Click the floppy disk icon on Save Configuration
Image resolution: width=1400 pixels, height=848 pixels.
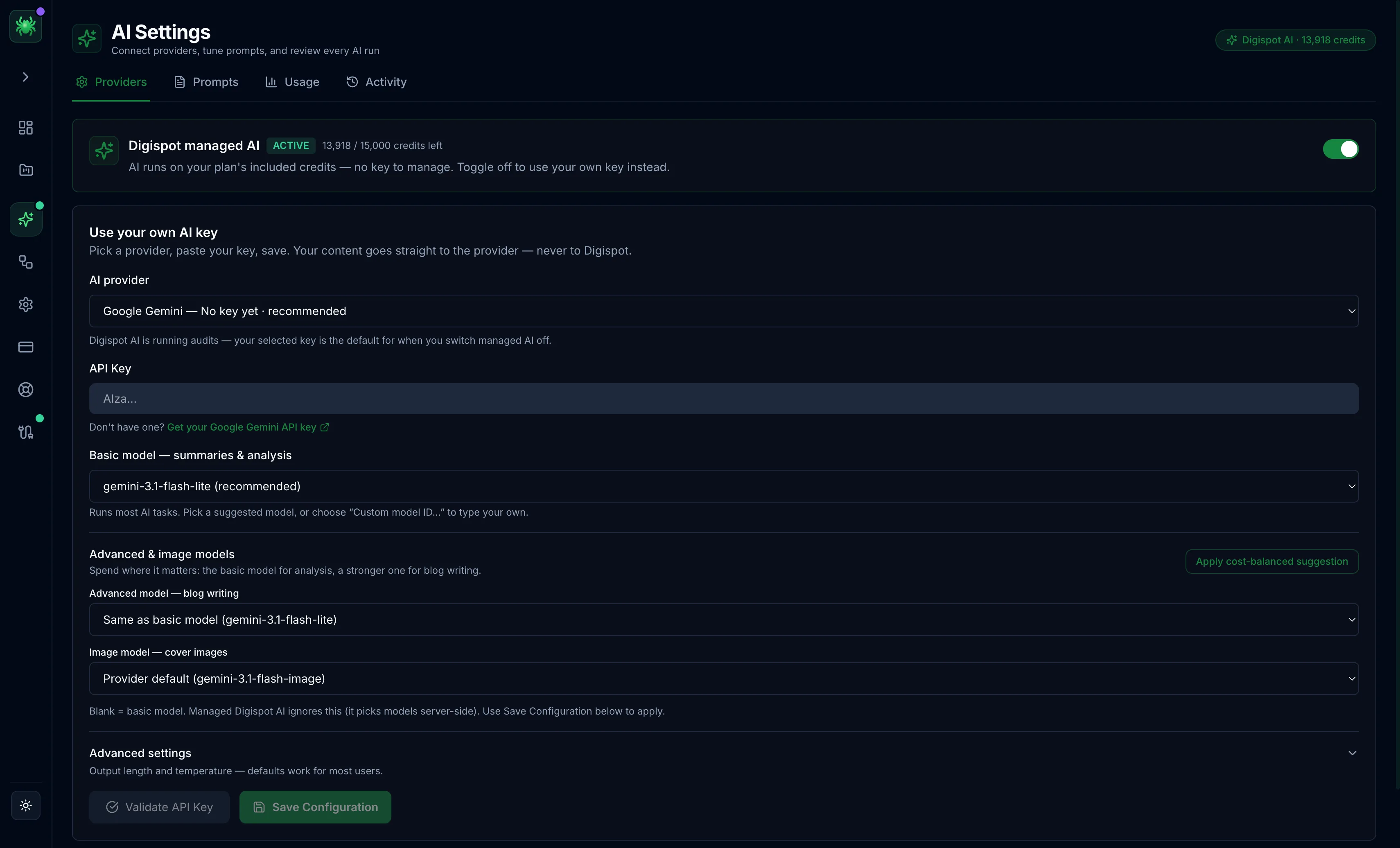(259, 807)
